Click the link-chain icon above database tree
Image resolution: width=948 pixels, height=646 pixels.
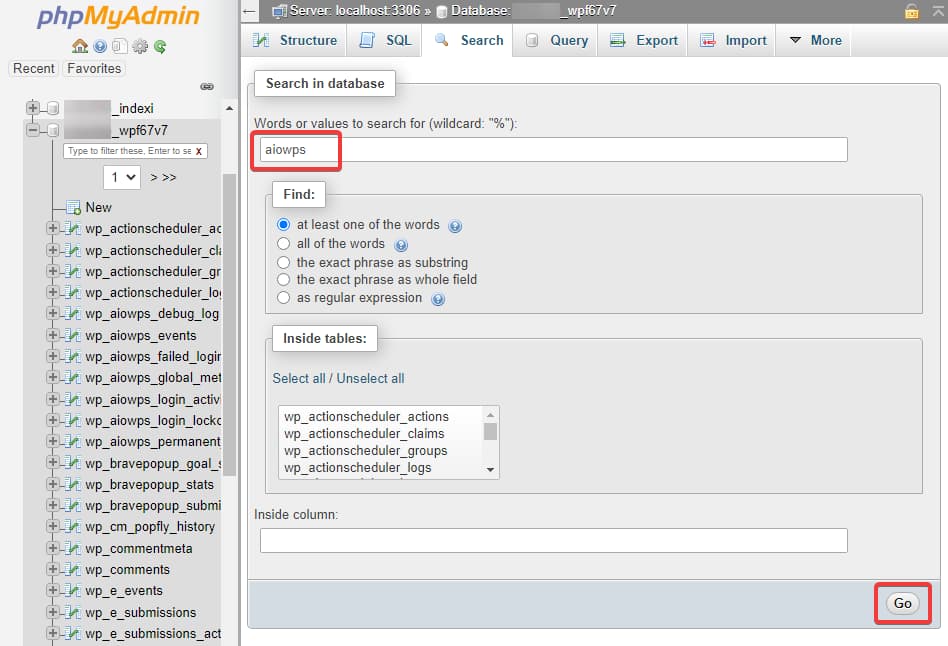pyautogui.click(x=207, y=86)
